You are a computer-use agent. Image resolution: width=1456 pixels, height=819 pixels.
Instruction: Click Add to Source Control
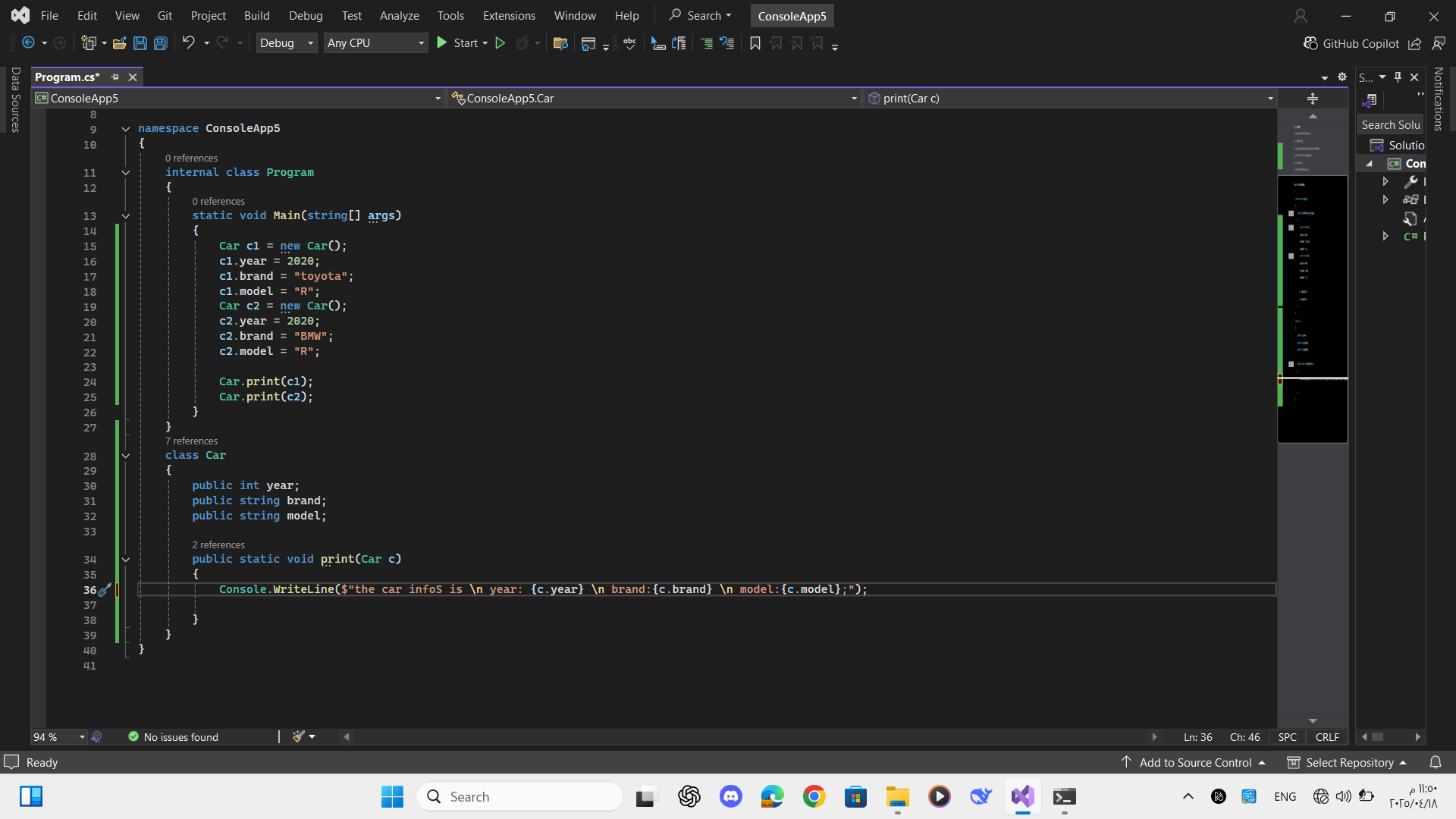(1194, 762)
